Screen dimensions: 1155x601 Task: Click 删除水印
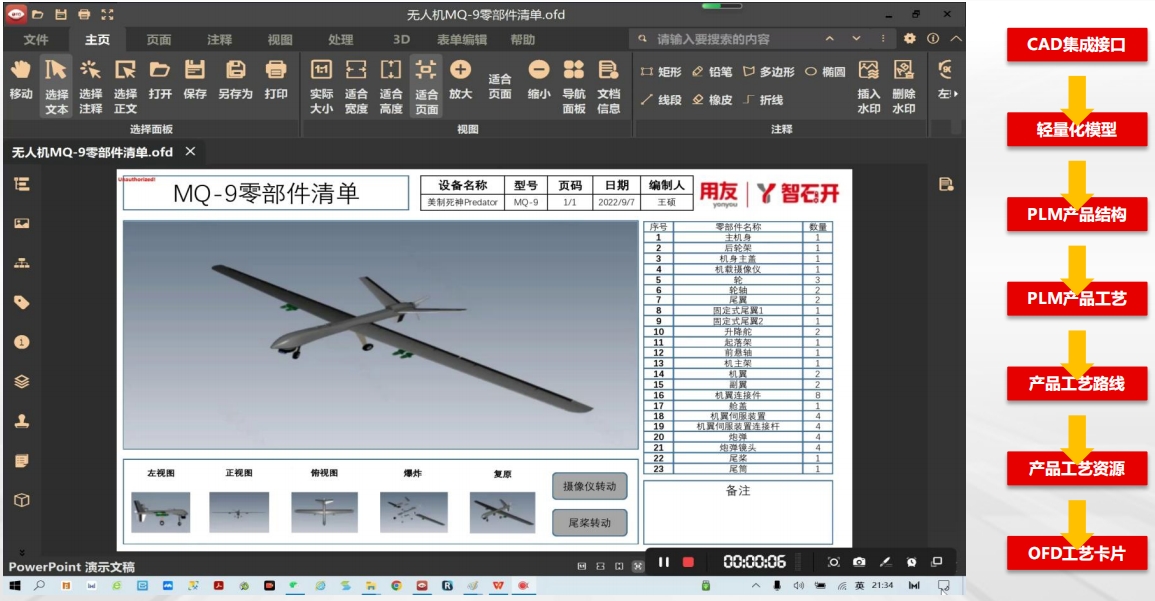click(x=903, y=86)
